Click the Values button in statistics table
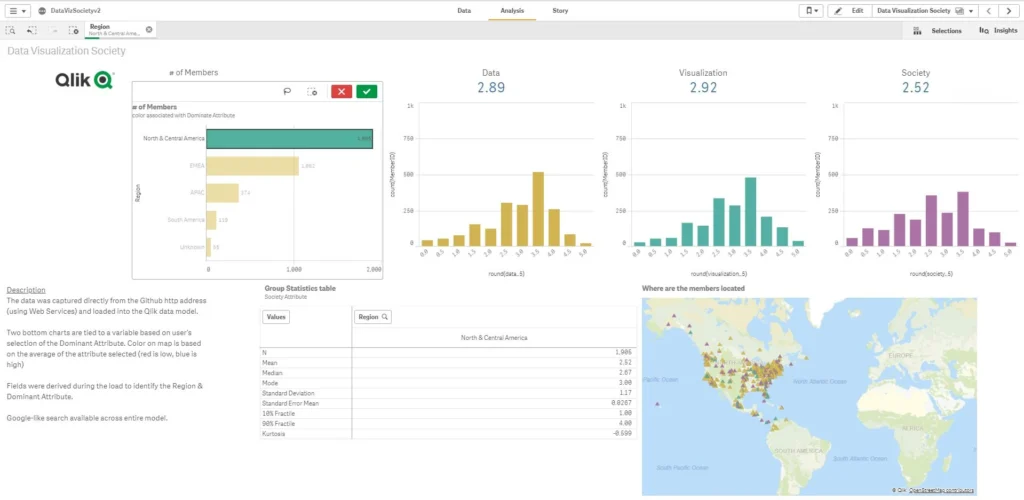 click(276, 316)
